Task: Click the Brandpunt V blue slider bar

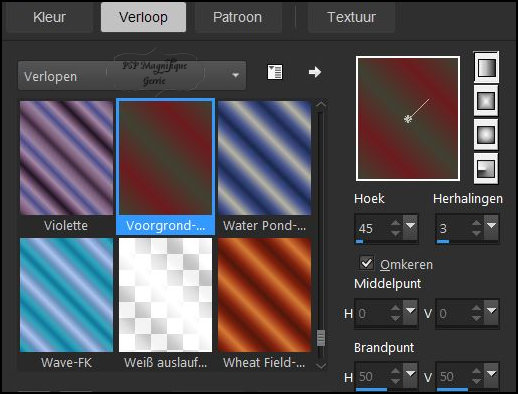Action: click(452, 389)
